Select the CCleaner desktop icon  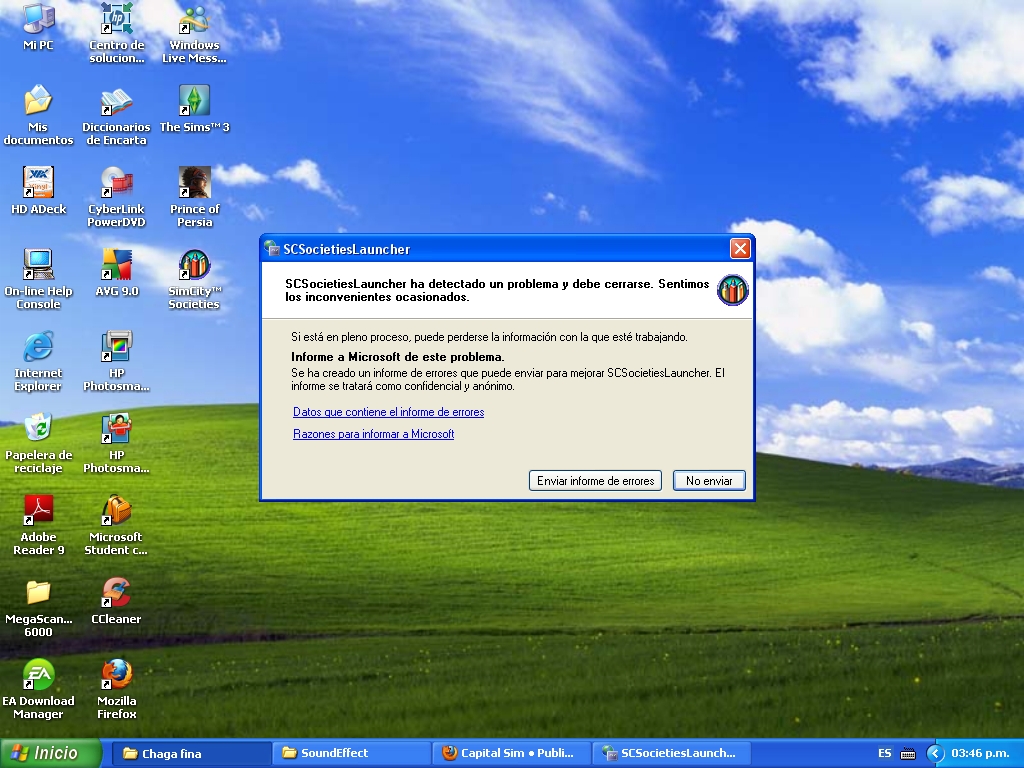click(x=116, y=601)
